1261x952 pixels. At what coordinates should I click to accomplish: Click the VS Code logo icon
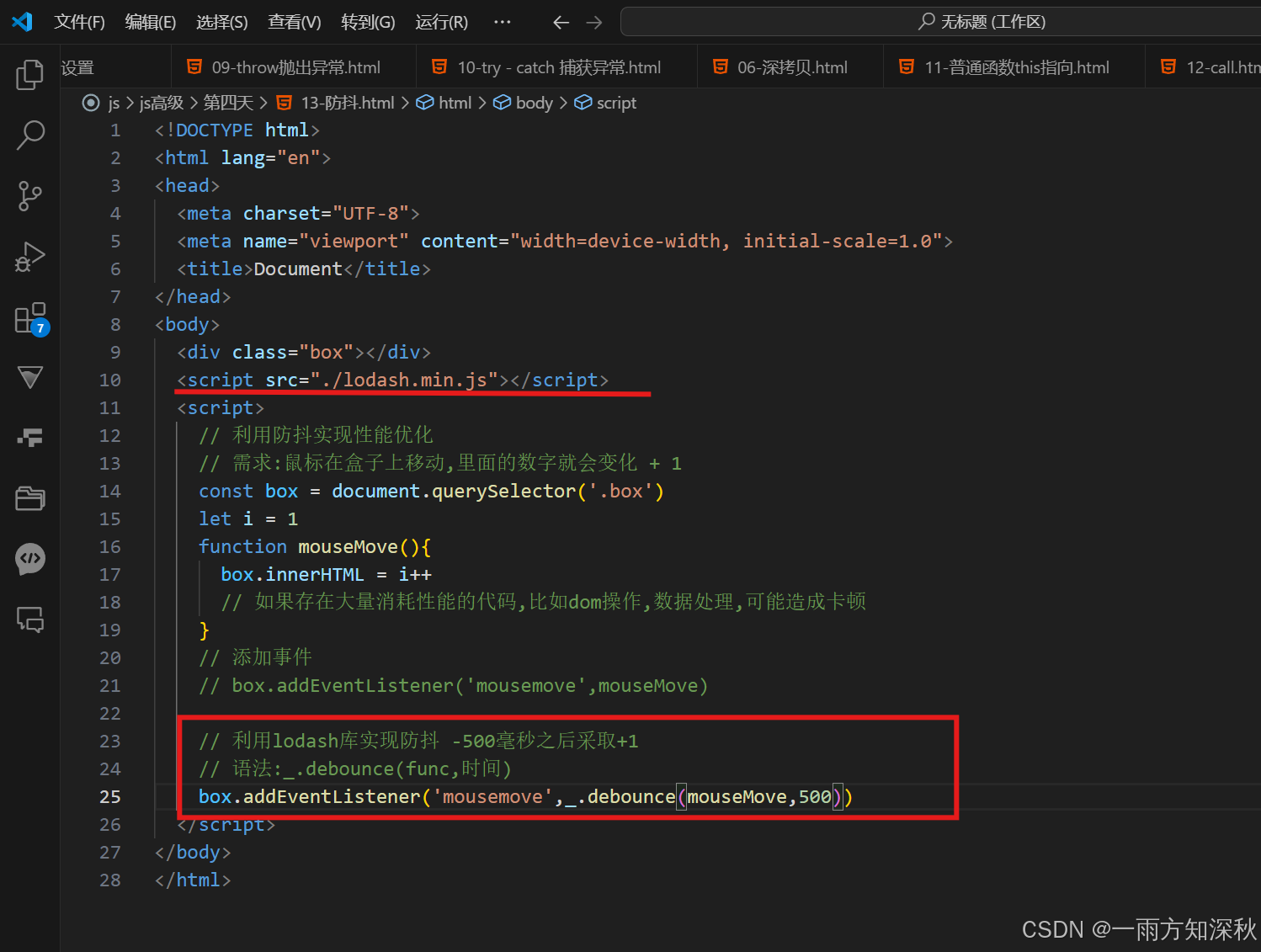click(22, 22)
